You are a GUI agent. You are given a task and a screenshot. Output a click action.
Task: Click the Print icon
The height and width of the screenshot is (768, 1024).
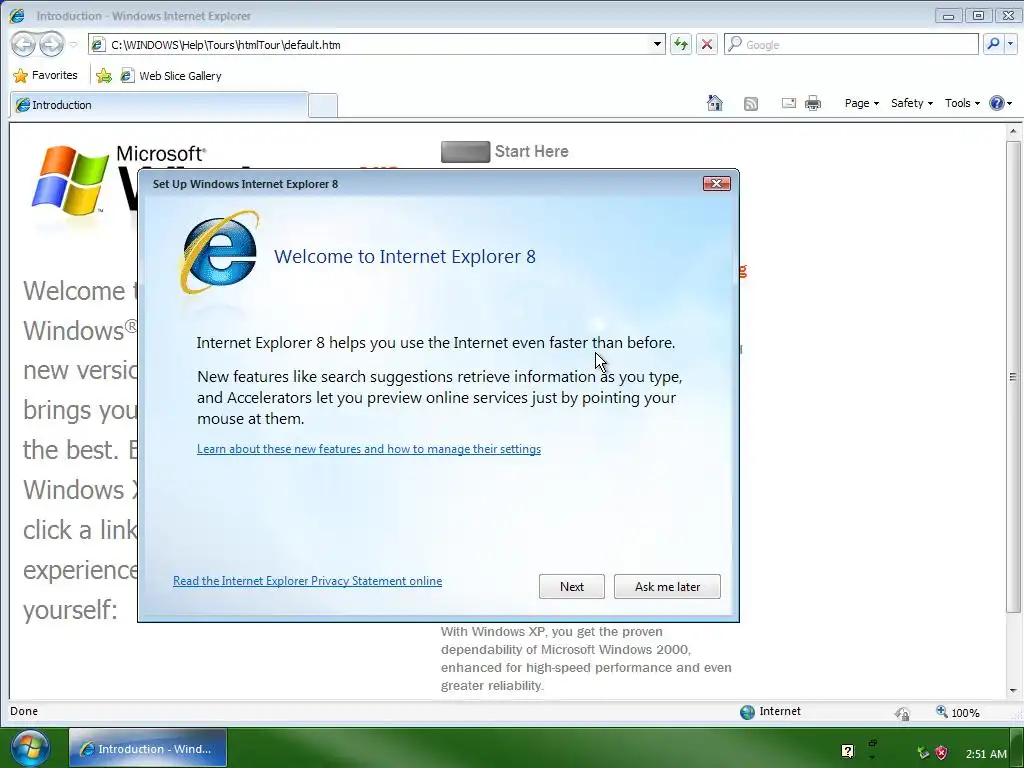813,103
